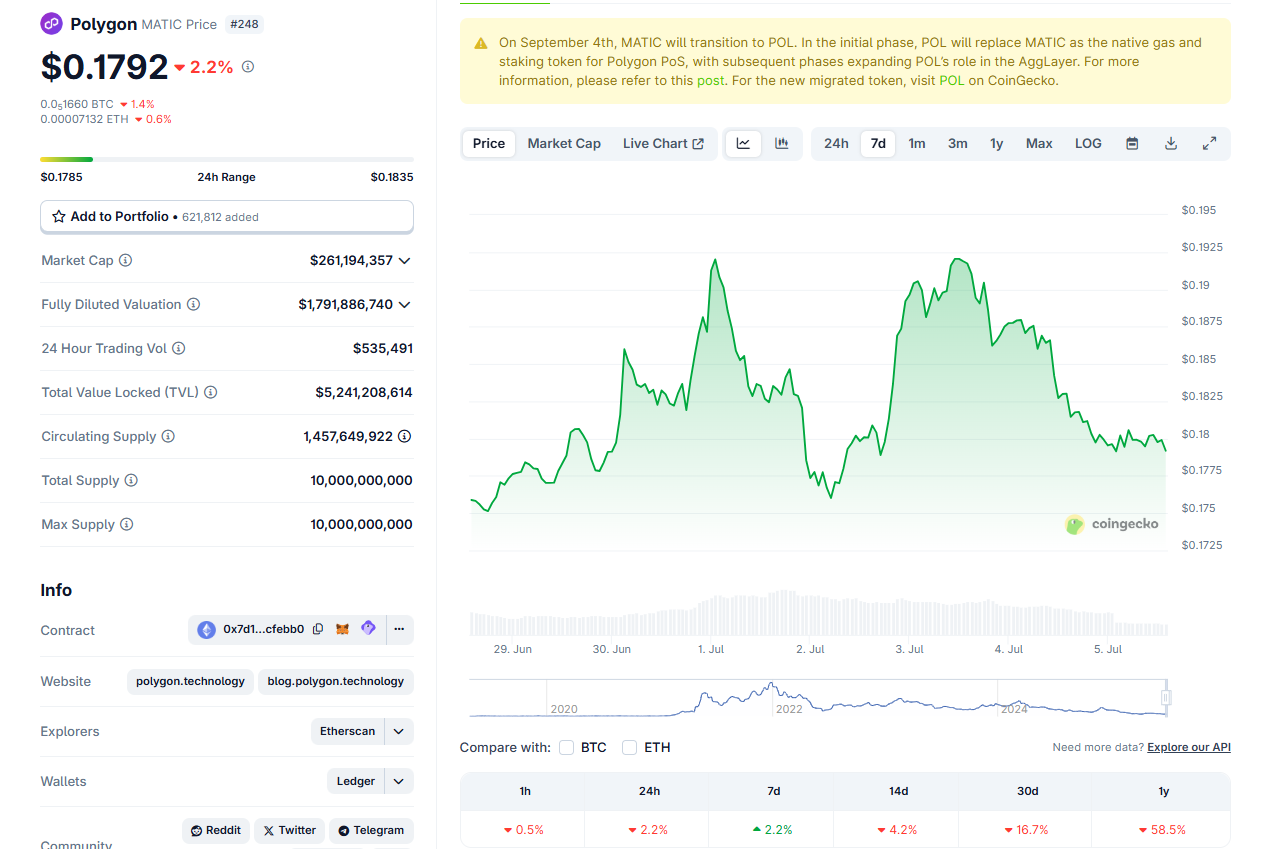This screenshot has height=849, width=1265.
Task: Expand the chart to fullscreen
Action: [1209, 143]
